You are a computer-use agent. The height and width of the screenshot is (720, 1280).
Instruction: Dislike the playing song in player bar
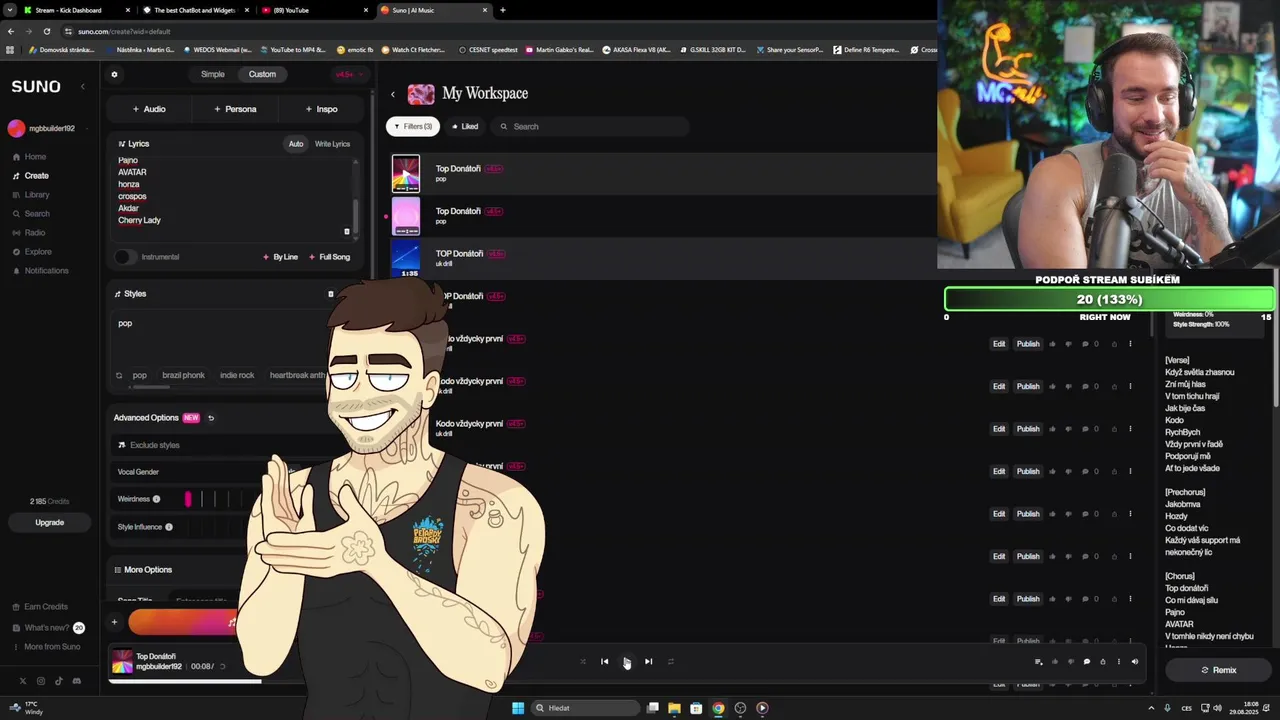[x=1070, y=661]
